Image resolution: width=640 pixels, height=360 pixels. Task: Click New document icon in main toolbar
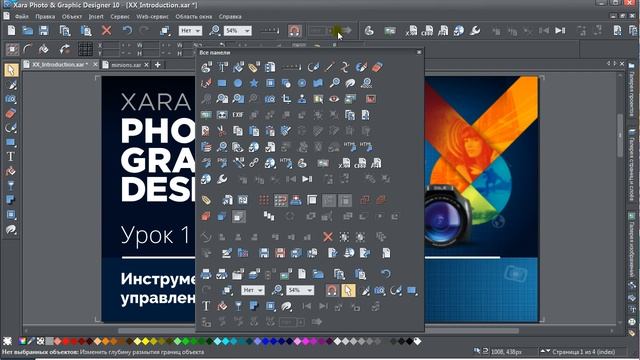[x=11, y=31]
